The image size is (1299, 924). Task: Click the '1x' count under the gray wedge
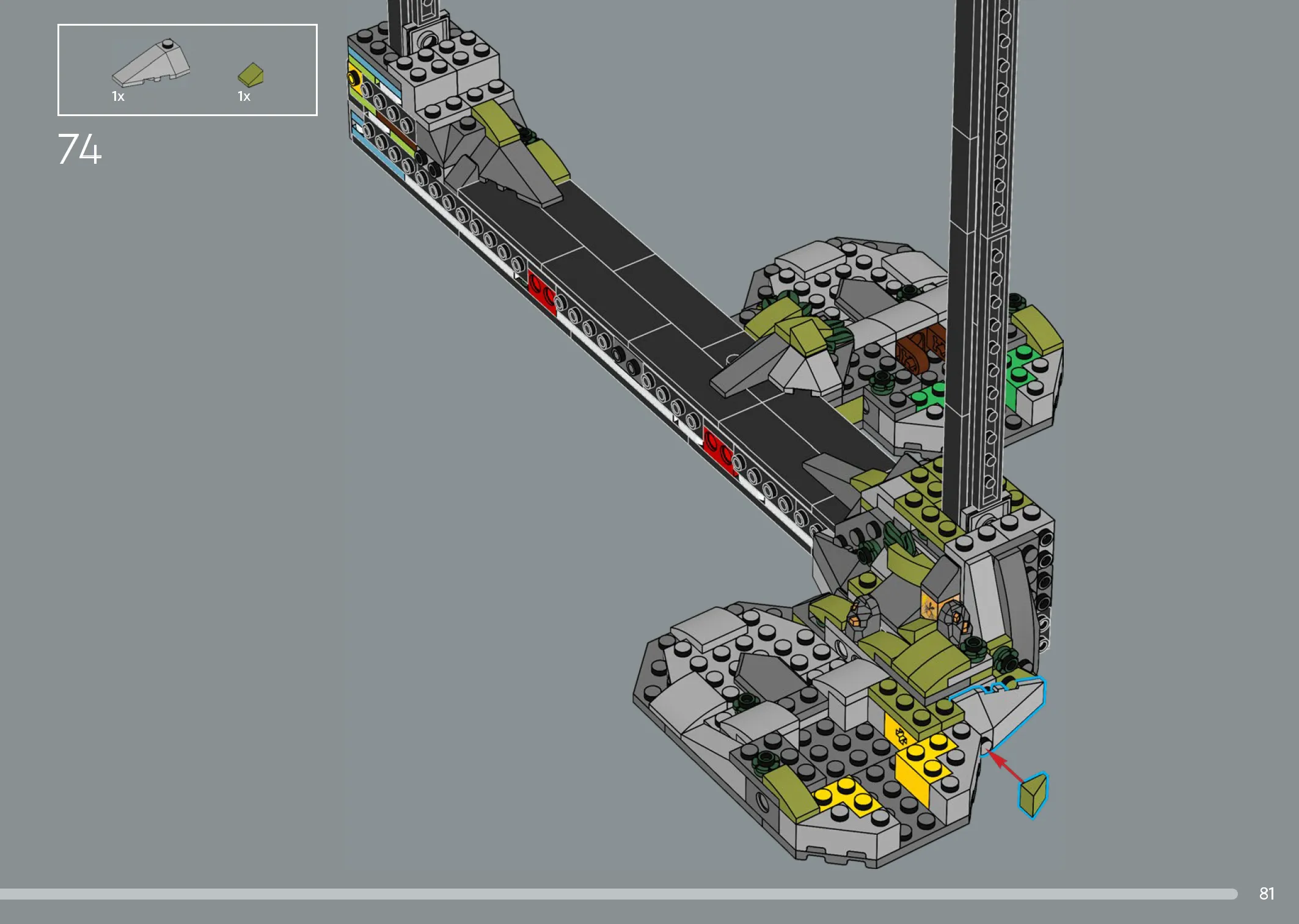click(118, 97)
